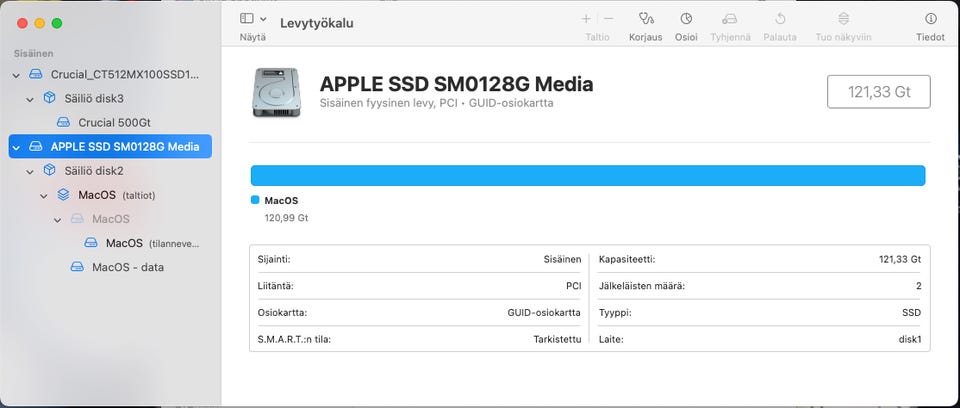Collapse the APPLE SSD SM0128G Media chevron

click(16, 148)
